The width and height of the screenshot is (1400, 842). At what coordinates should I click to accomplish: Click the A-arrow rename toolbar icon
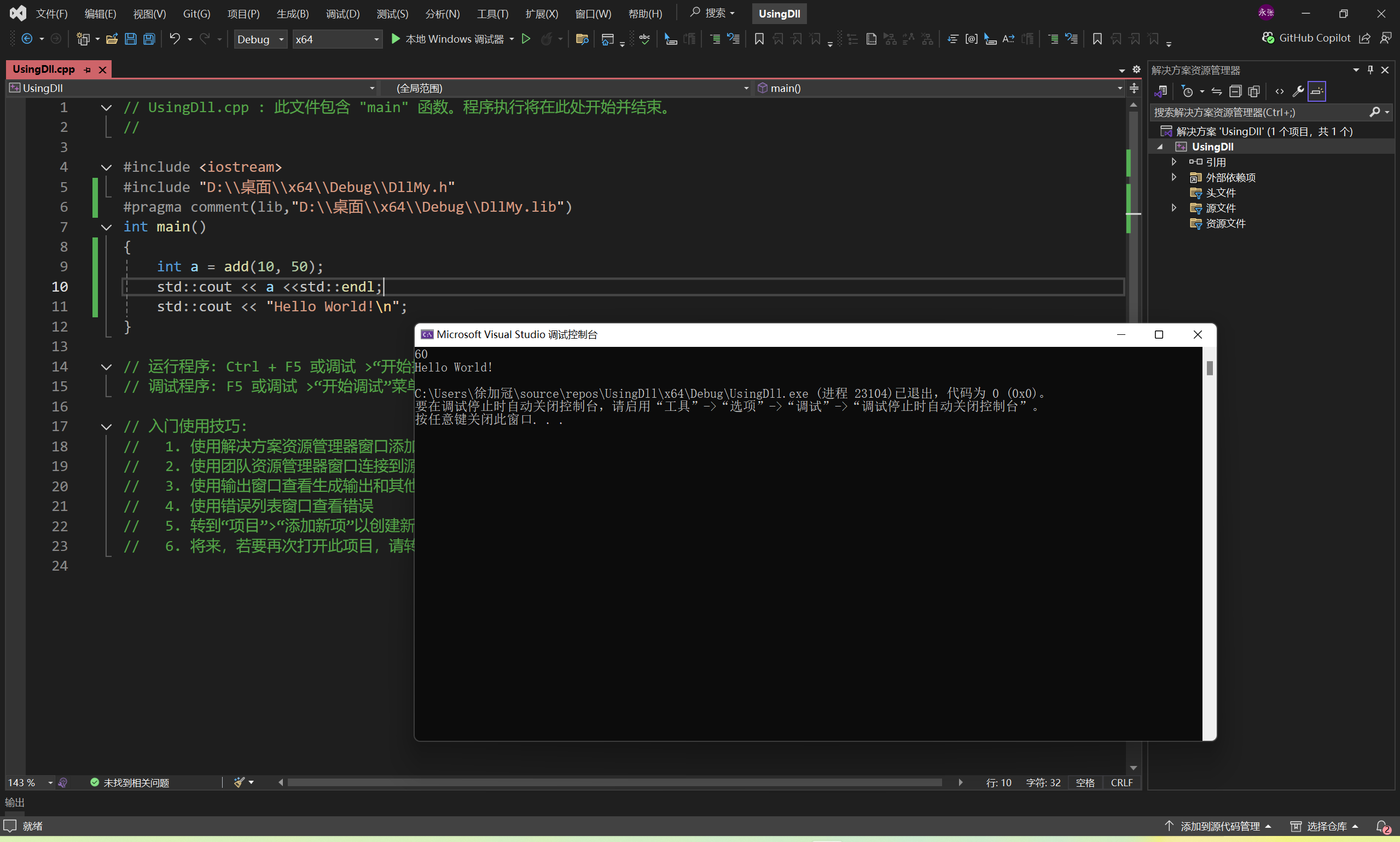tap(1008, 39)
